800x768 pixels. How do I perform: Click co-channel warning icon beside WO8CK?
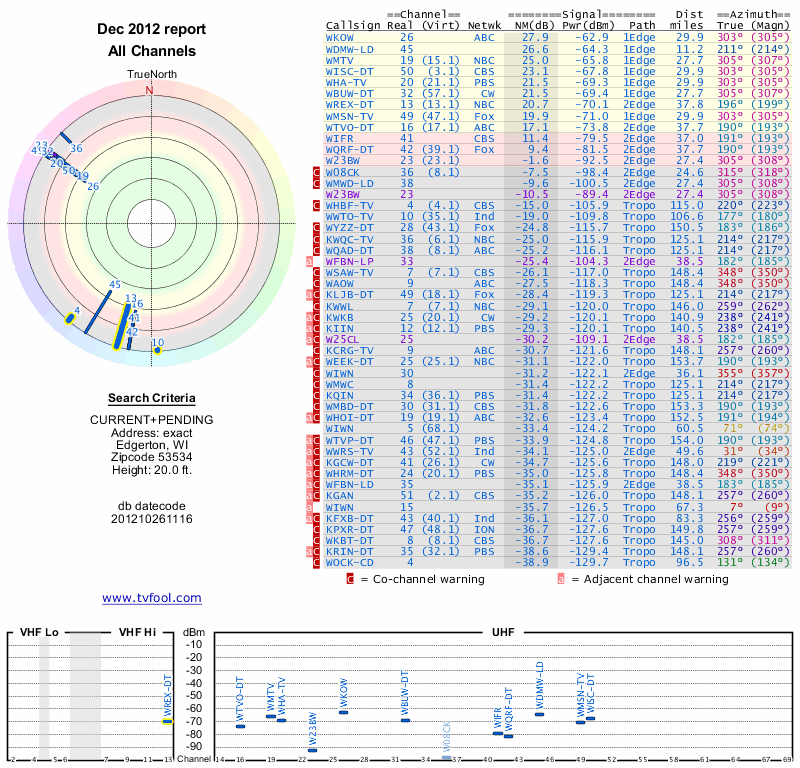tap(317, 172)
